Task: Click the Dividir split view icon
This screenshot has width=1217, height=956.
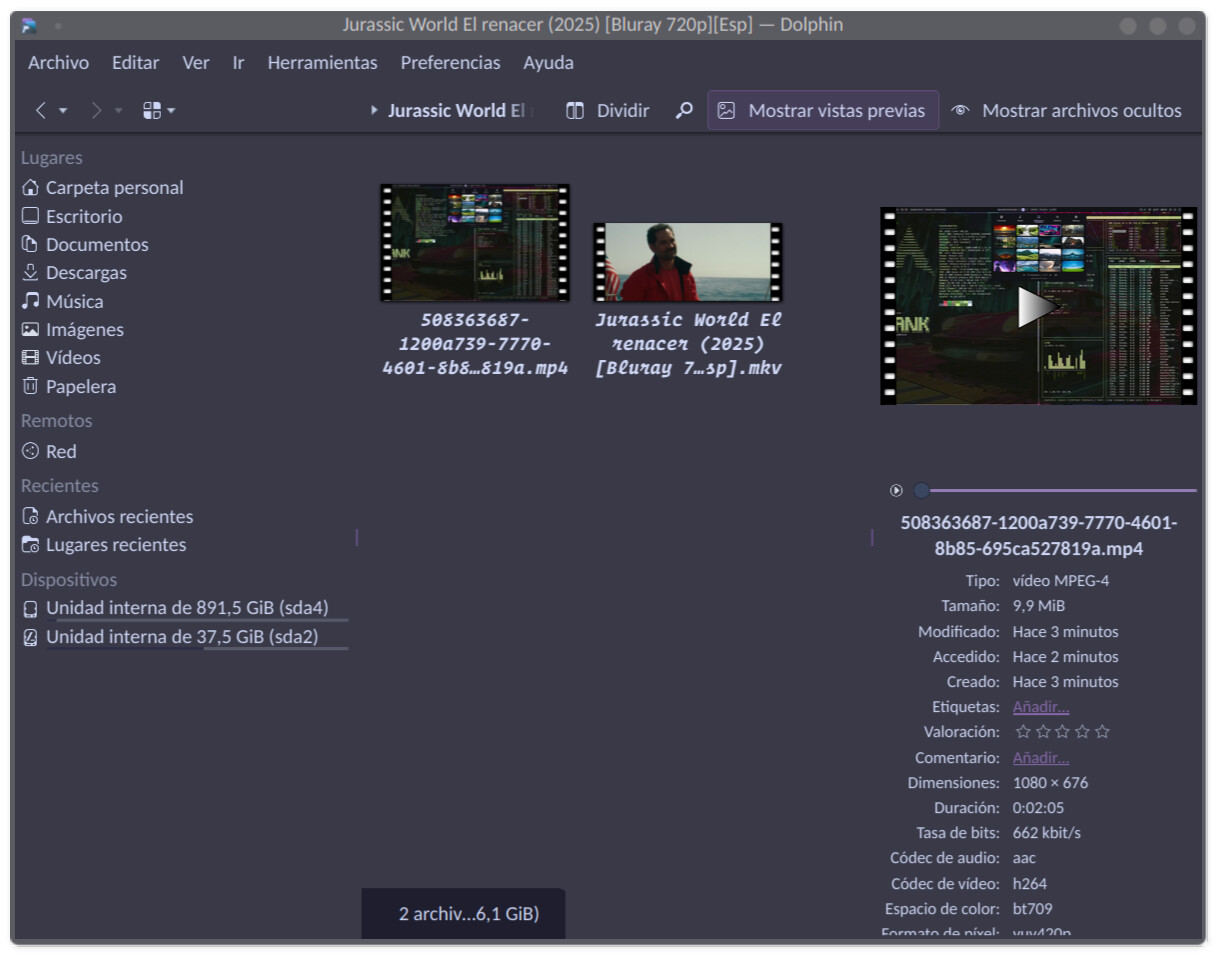Action: pos(575,111)
